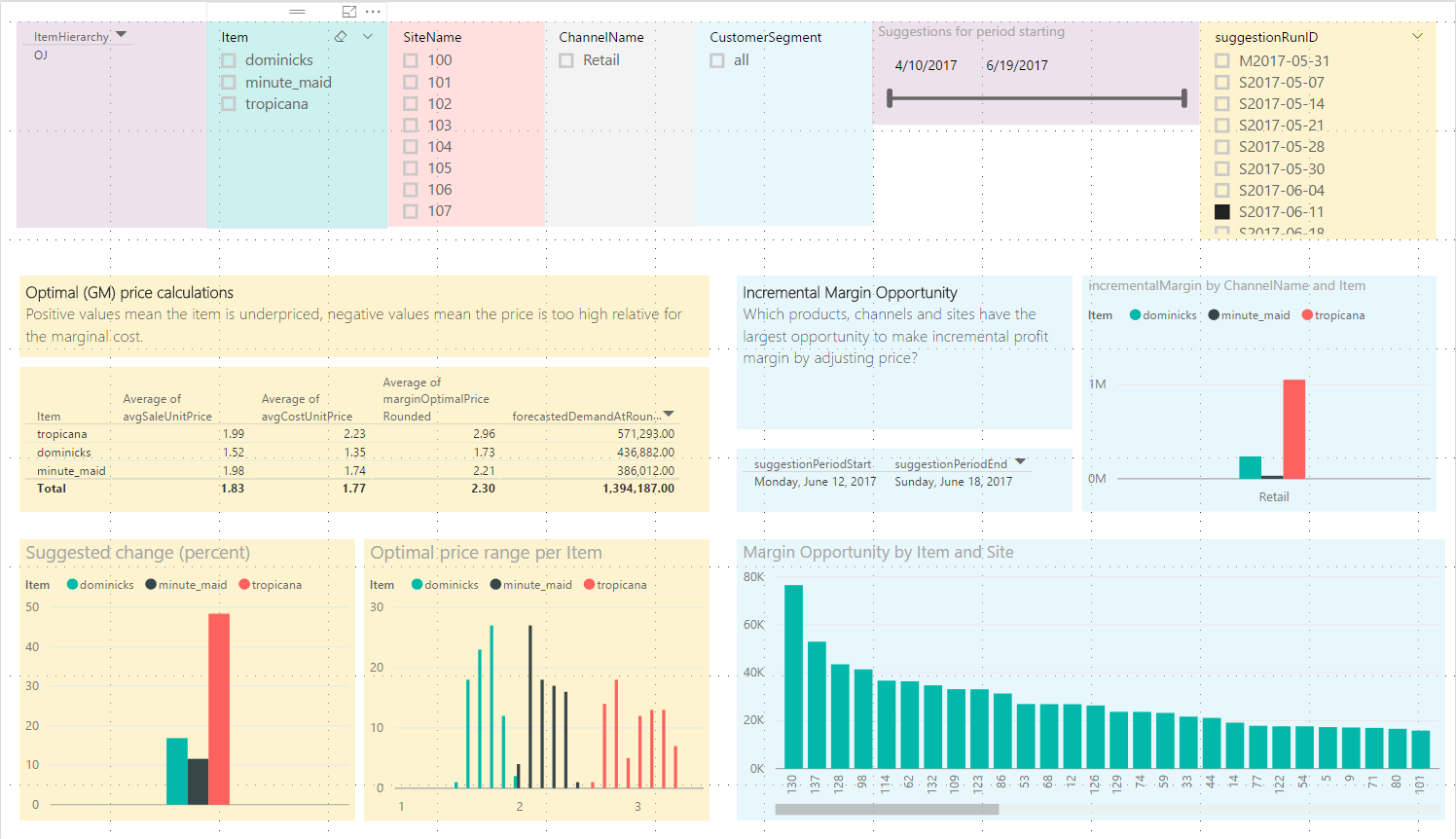This screenshot has height=839, width=1456.
Task: Check the S2017-05-28 run ID
Action: [x=1222, y=147]
